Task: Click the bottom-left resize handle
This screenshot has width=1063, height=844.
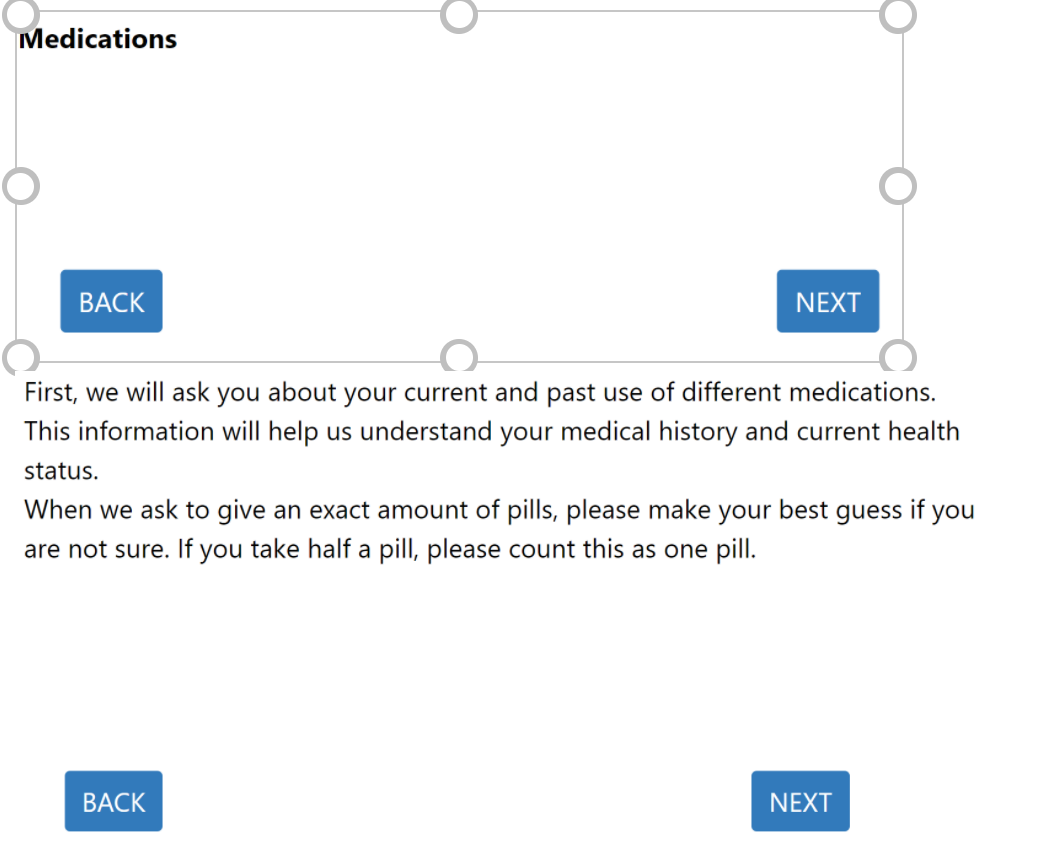Action: click(x=20, y=357)
